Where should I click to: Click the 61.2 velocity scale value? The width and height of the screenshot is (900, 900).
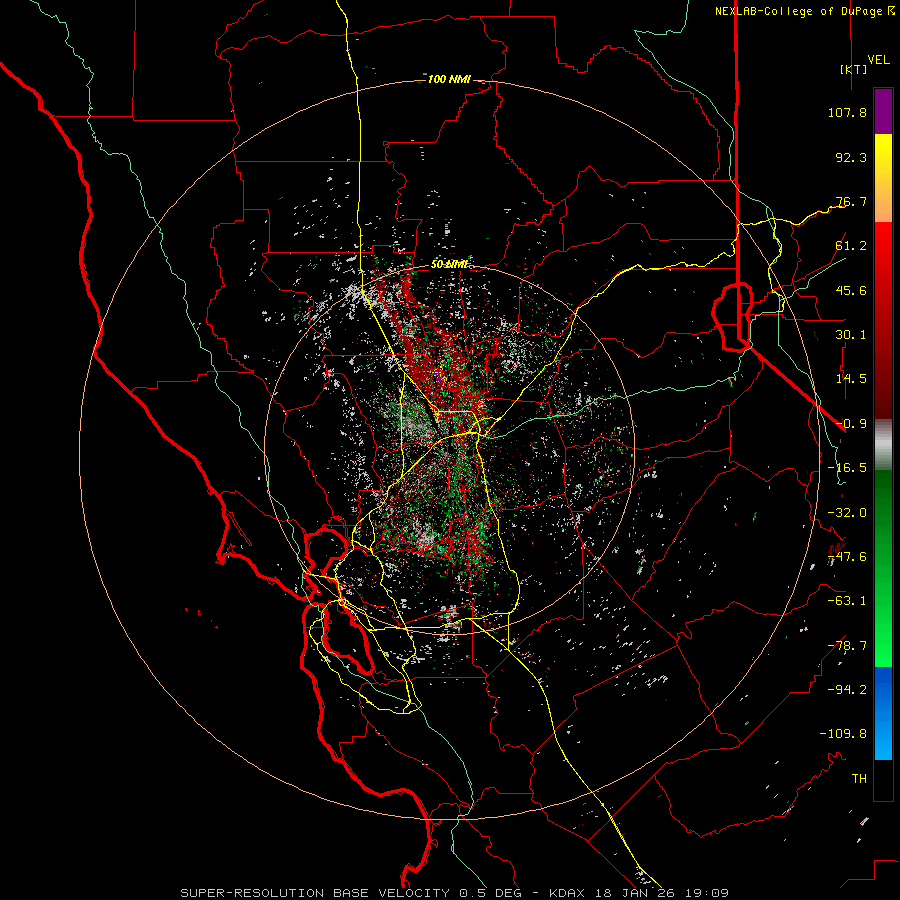click(851, 246)
